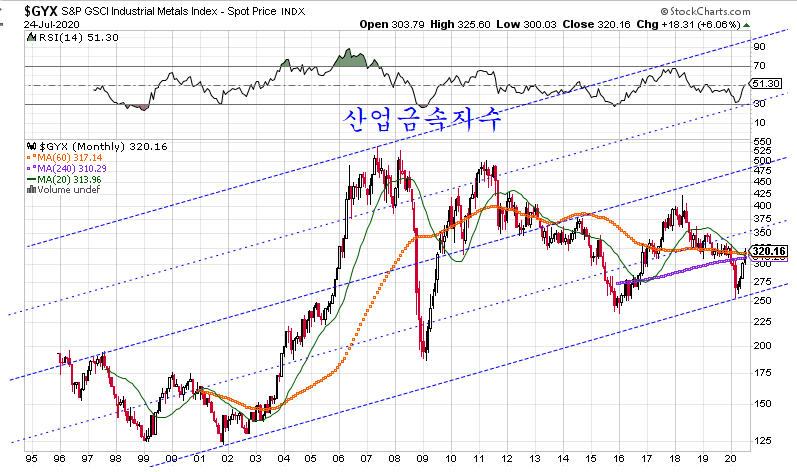Click the 250 price axis label
This screenshot has width=797, height=472.
coord(762,301)
